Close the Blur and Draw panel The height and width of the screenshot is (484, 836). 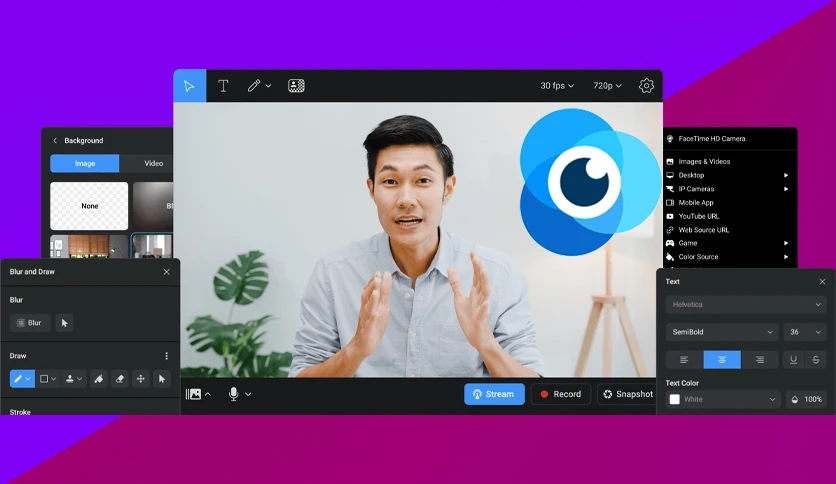tap(166, 272)
